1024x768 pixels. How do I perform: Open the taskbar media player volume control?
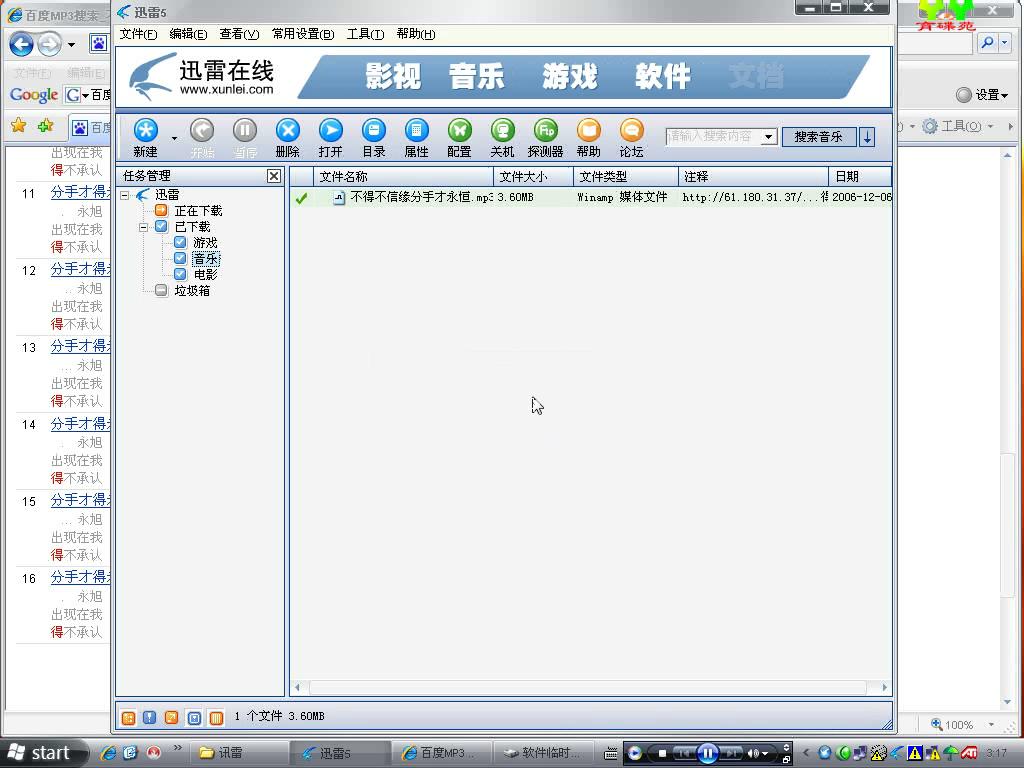coord(753,754)
